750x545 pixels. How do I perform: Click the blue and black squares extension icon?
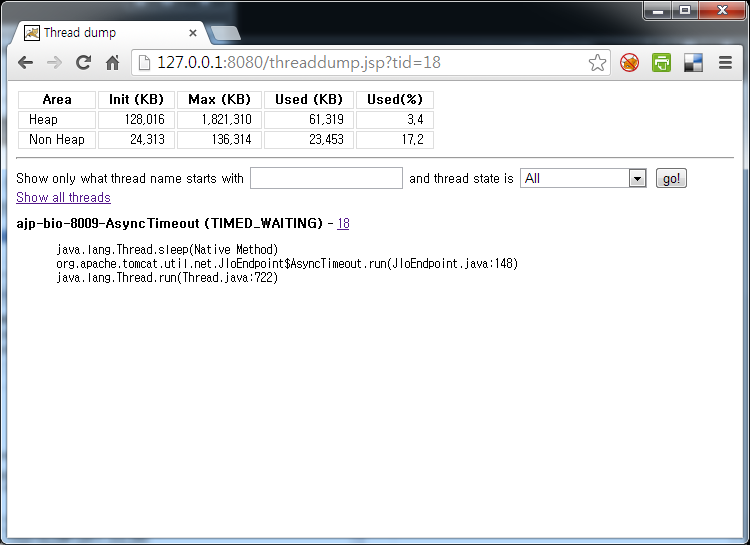[693, 63]
